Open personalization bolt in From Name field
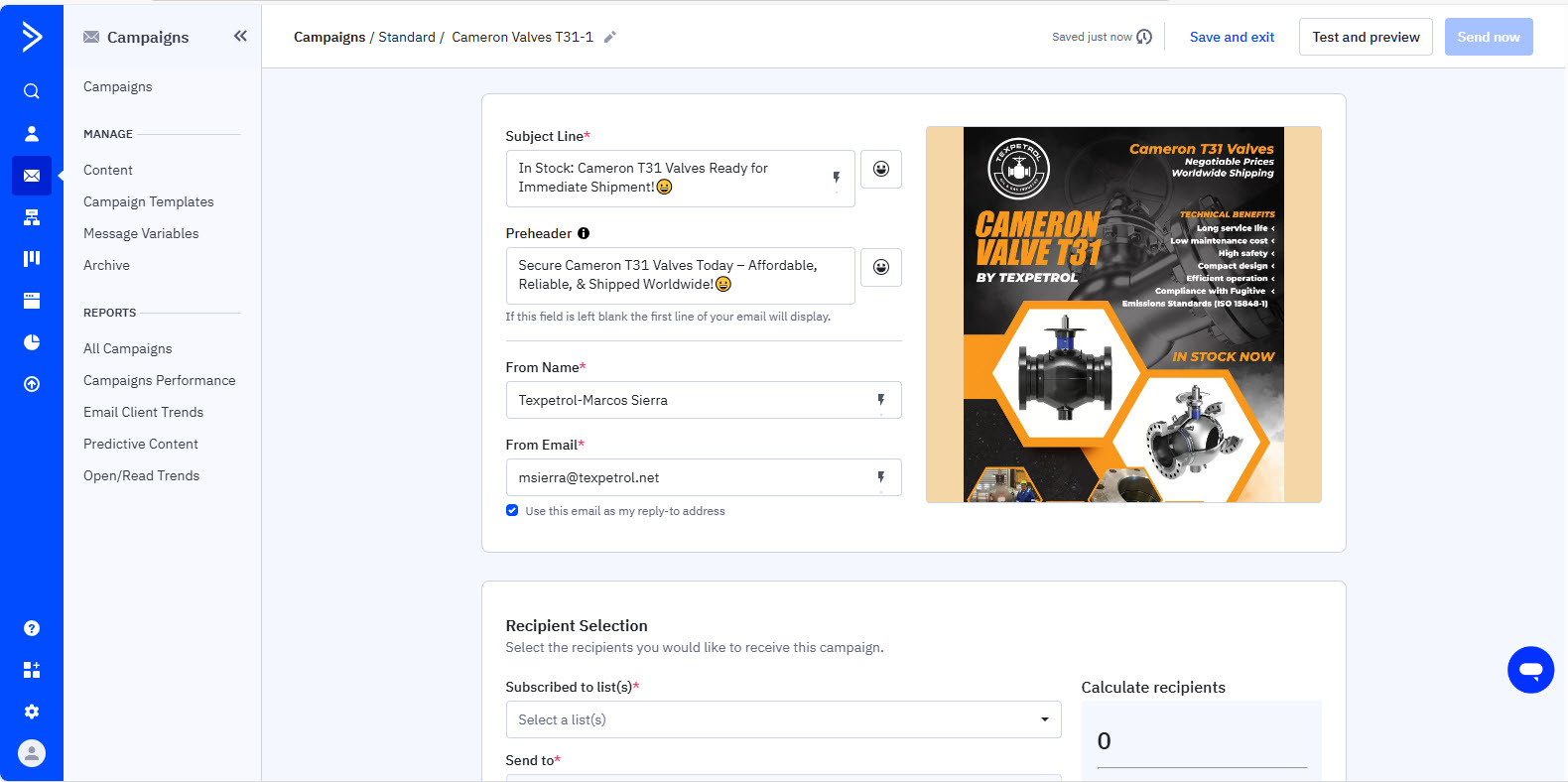The width and height of the screenshot is (1568, 782). (881, 400)
